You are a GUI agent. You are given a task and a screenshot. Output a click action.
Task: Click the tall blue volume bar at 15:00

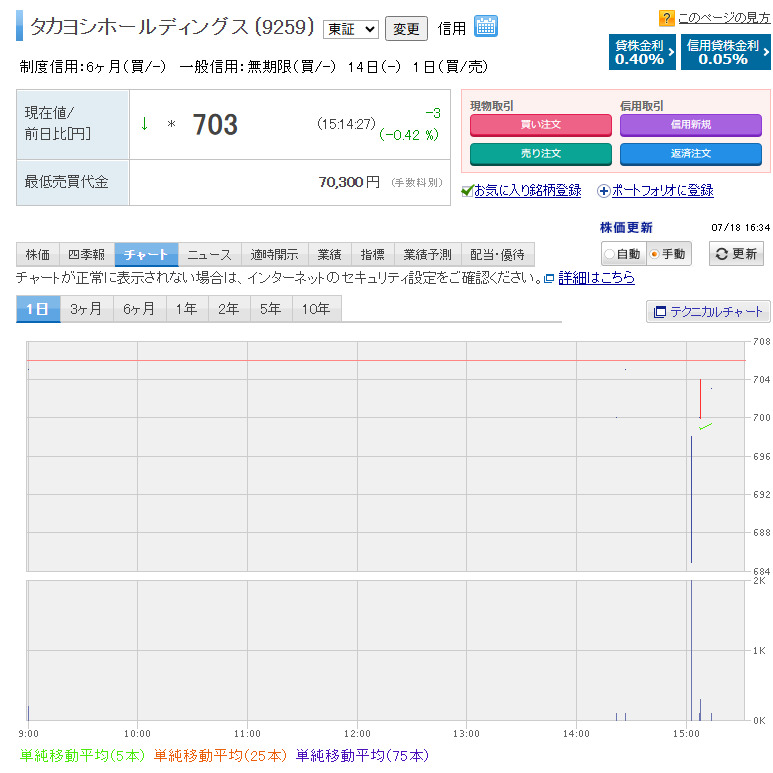click(691, 651)
